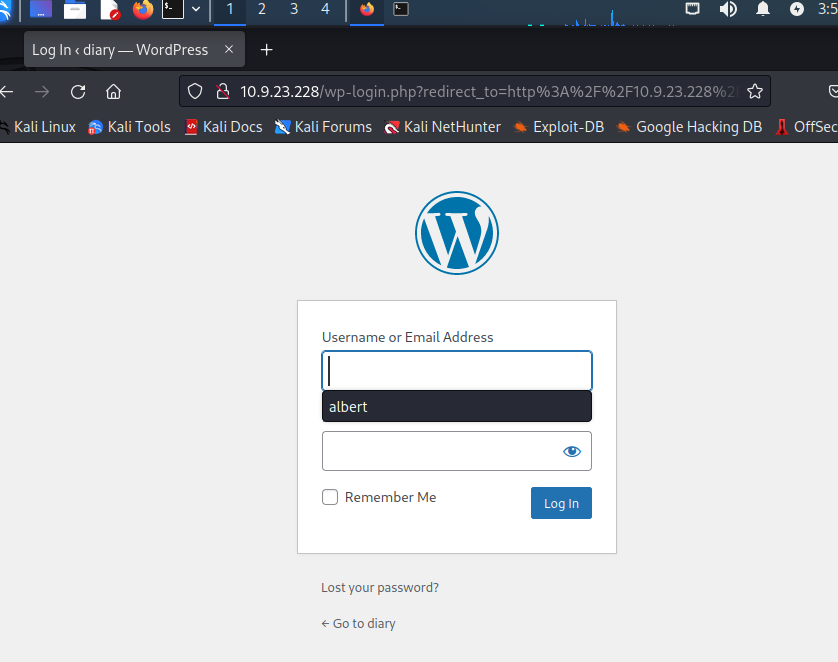Click the WordPress logo
This screenshot has height=662, width=838.
coord(457,233)
